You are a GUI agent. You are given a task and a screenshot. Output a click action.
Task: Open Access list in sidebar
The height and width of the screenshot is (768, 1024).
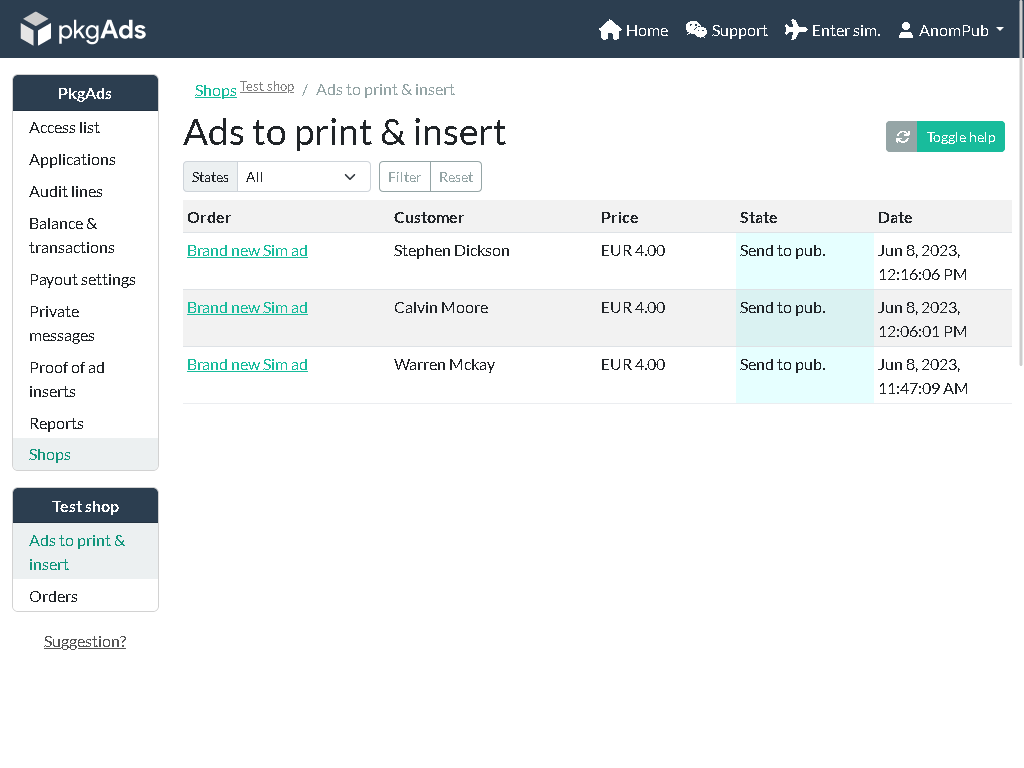coord(65,128)
